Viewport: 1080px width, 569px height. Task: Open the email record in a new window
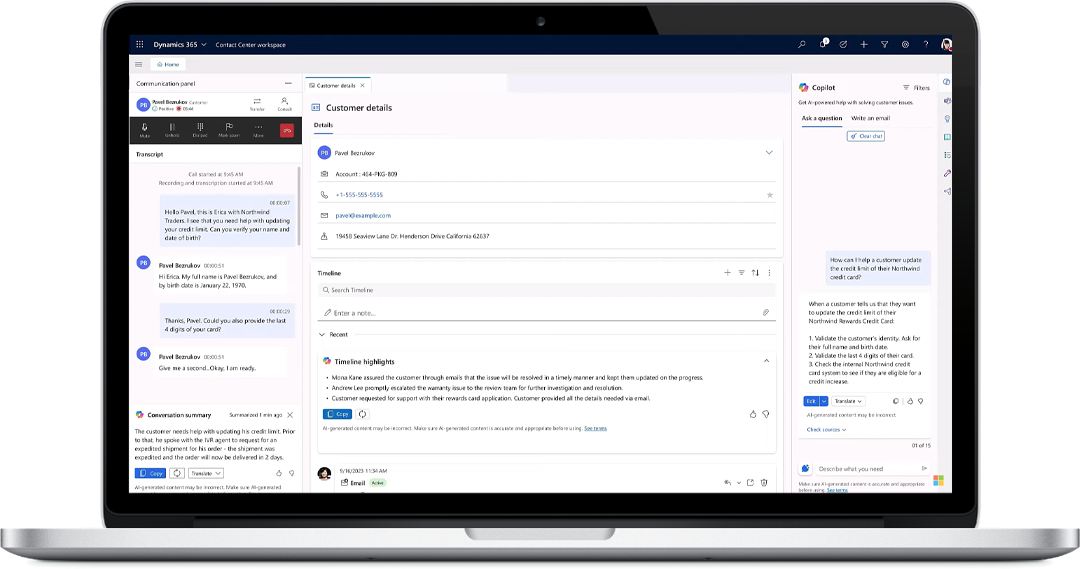point(751,483)
